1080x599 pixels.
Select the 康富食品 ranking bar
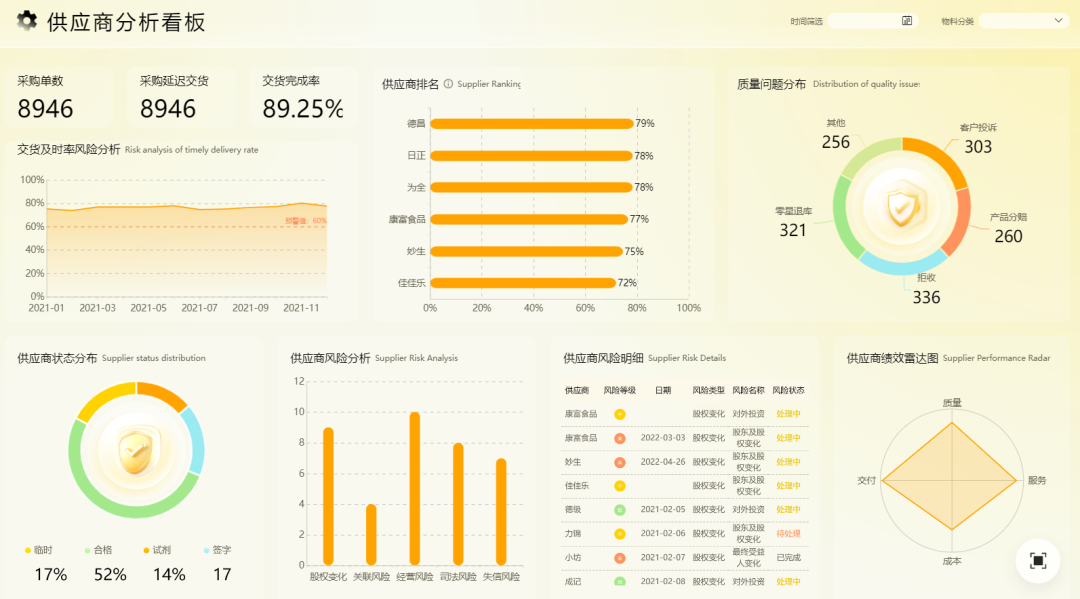tap(529, 219)
